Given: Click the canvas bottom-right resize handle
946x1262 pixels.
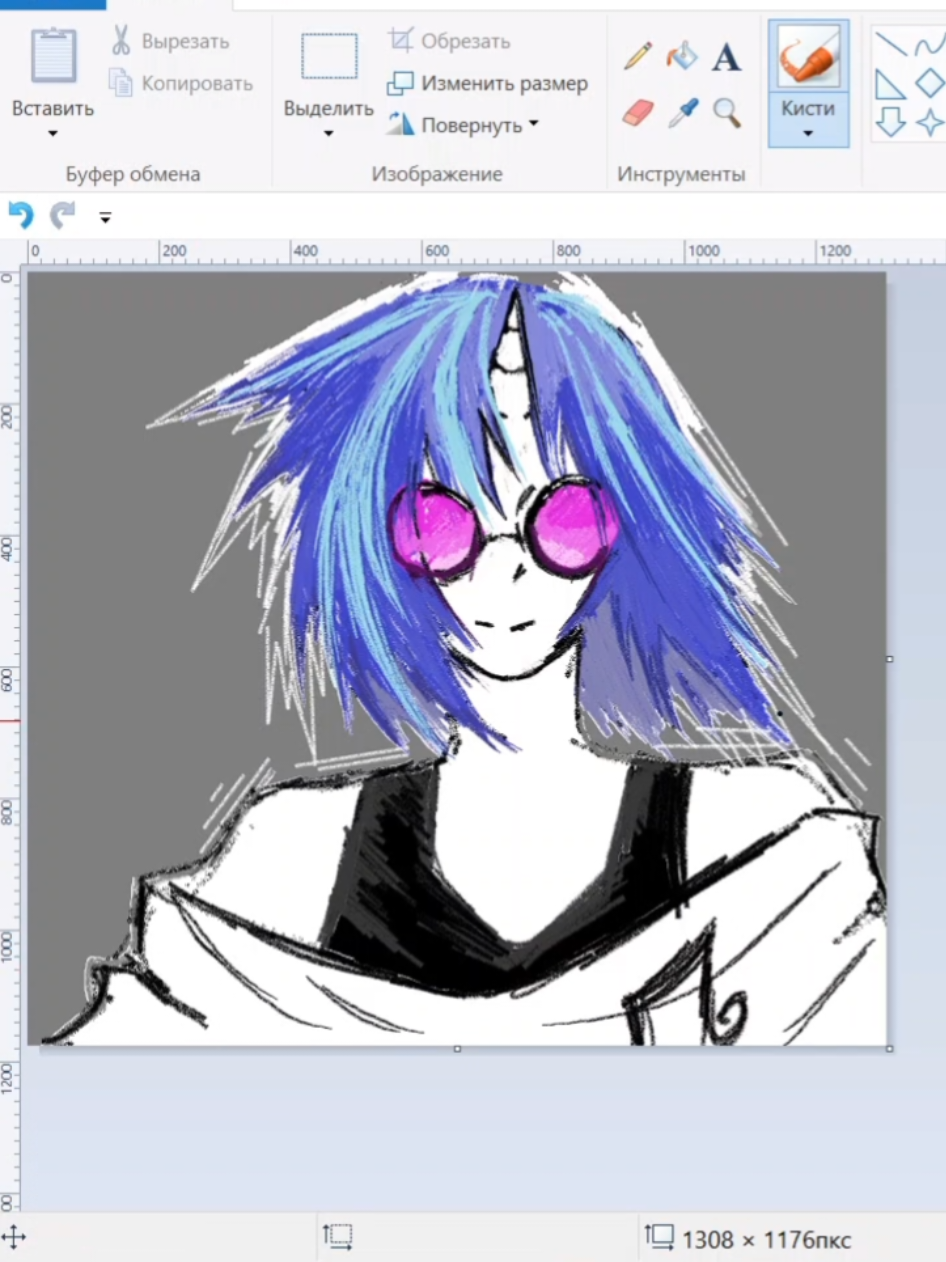Looking at the screenshot, I should click(x=890, y=1048).
